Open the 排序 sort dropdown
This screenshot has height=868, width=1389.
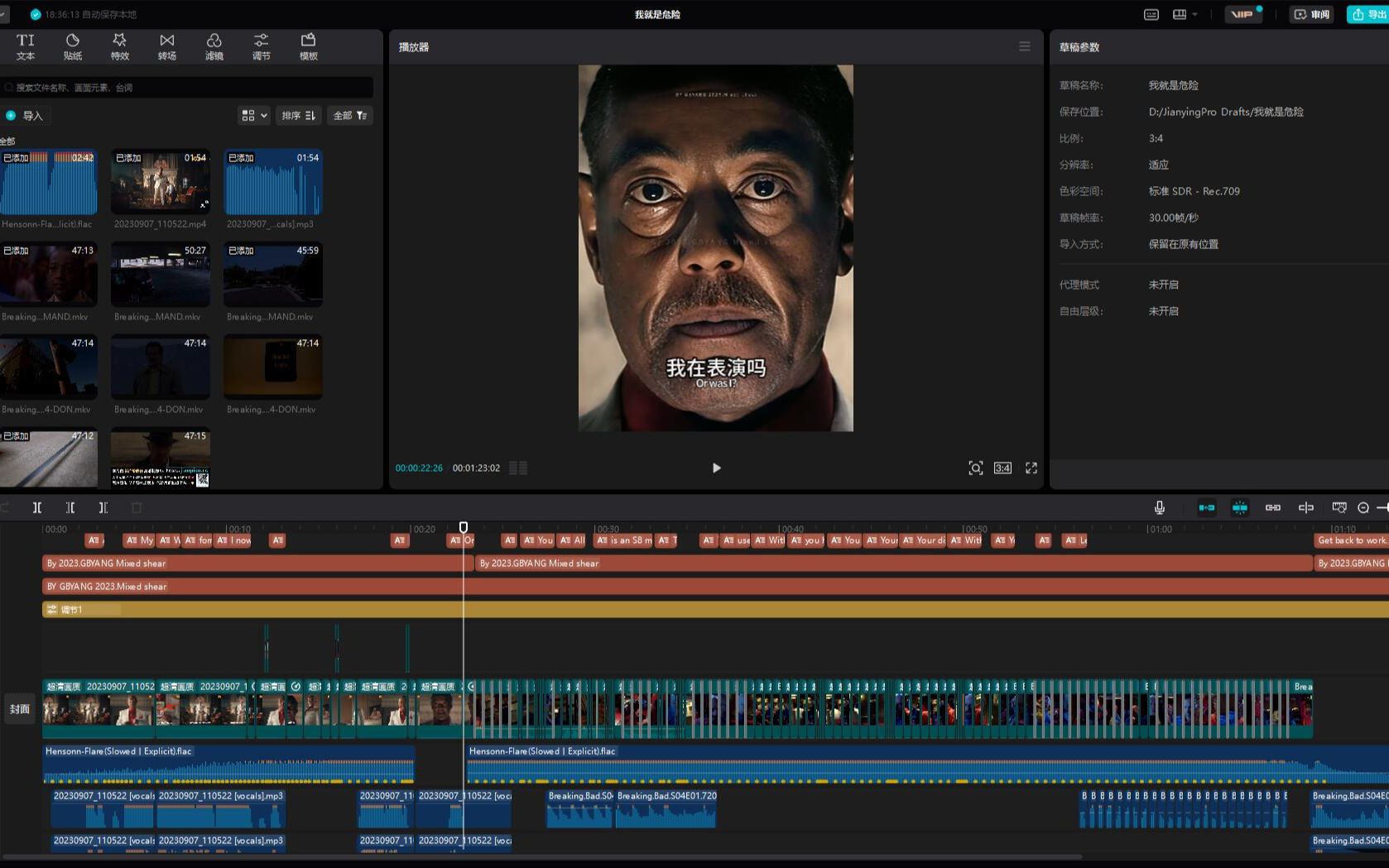[298, 116]
